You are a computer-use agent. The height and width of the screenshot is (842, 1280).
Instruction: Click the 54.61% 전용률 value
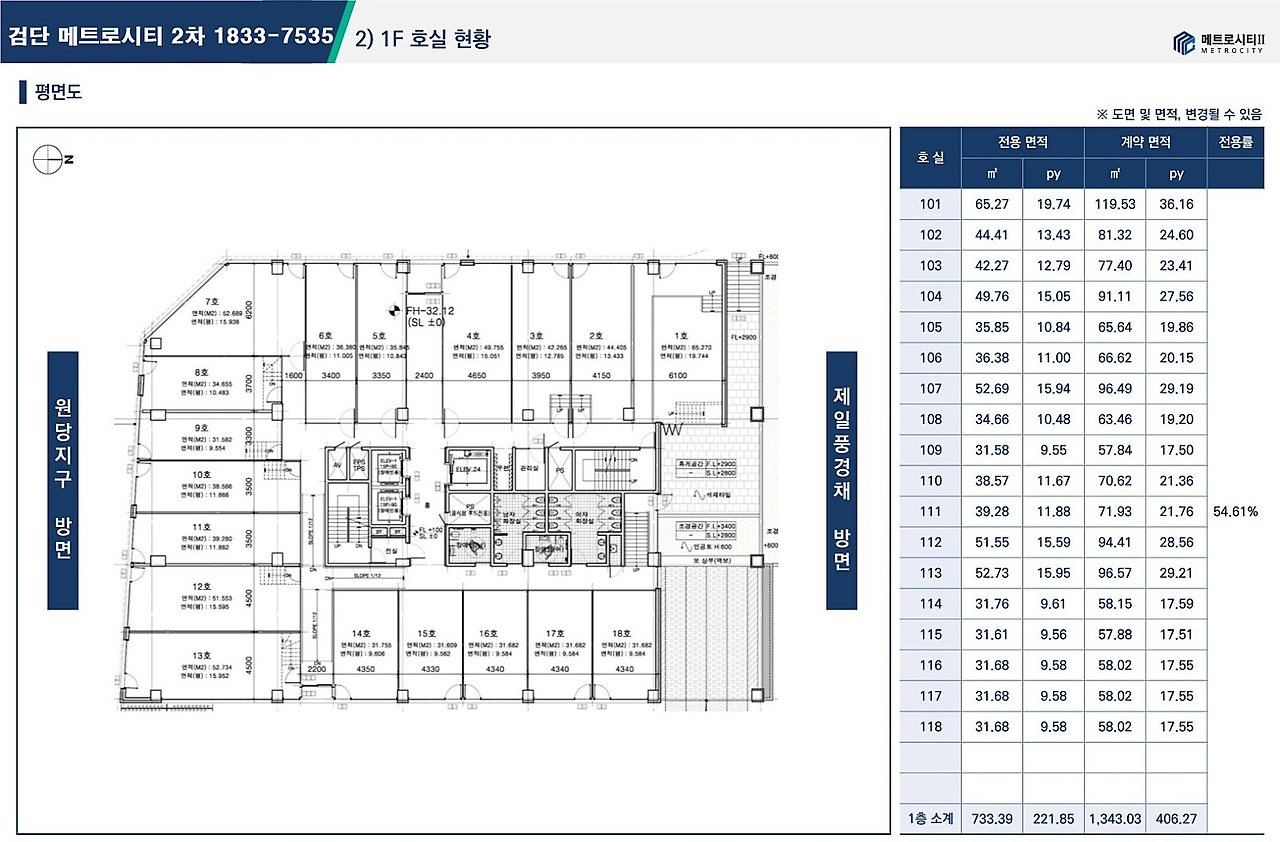coord(1235,511)
